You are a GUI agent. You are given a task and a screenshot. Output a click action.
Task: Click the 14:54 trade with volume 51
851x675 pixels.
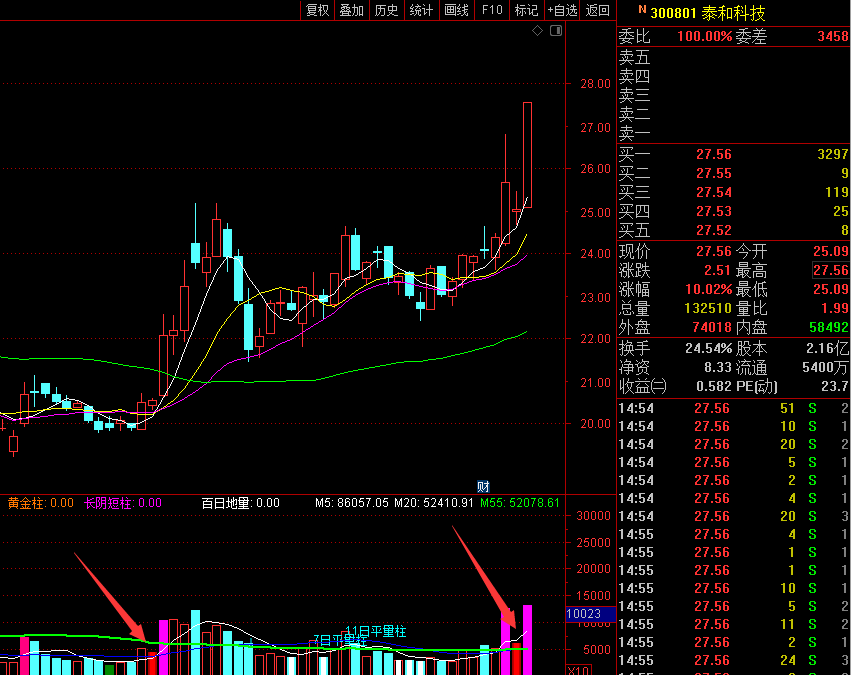(733, 409)
